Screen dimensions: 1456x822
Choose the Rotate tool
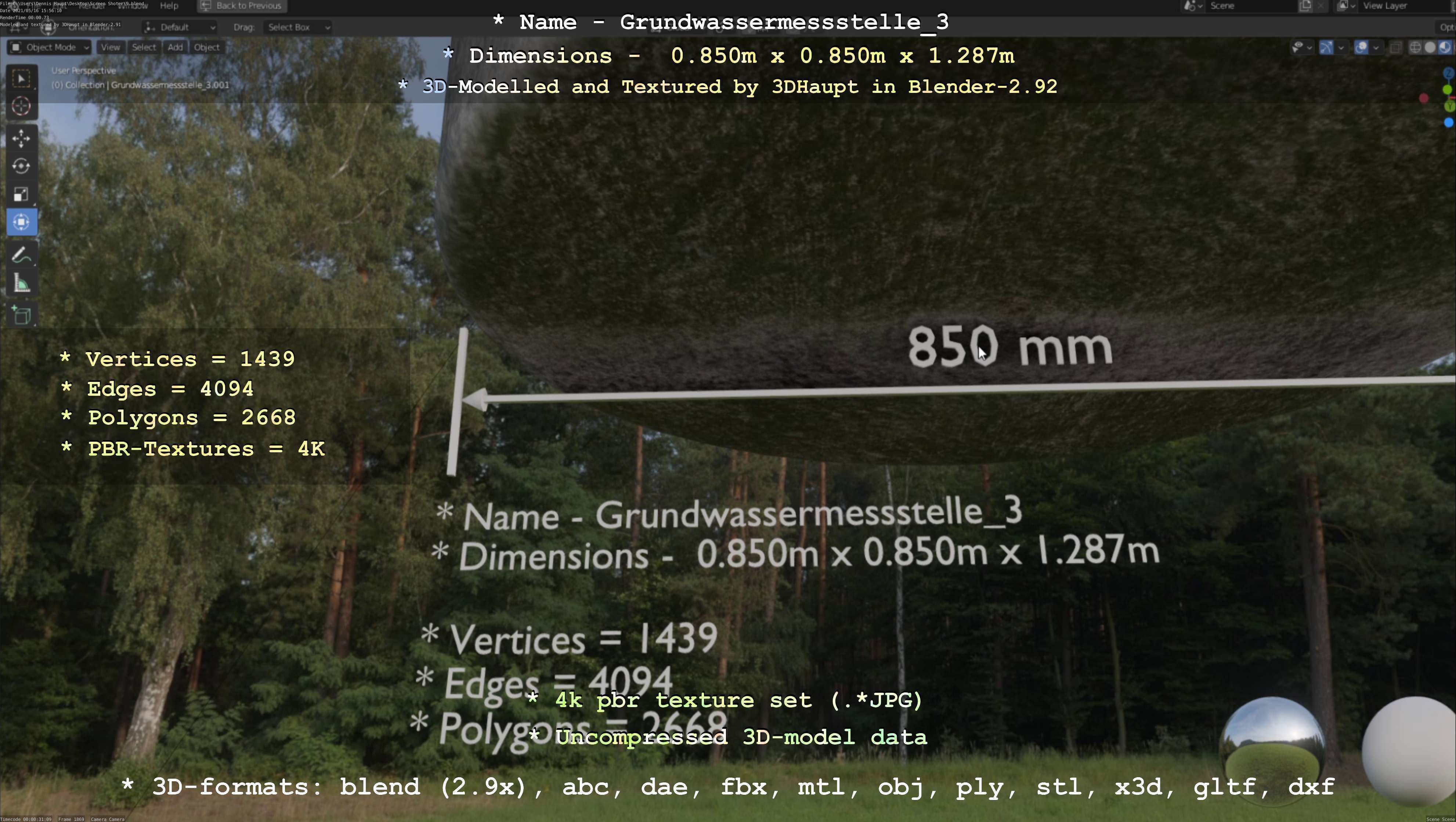[x=21, y=166]
